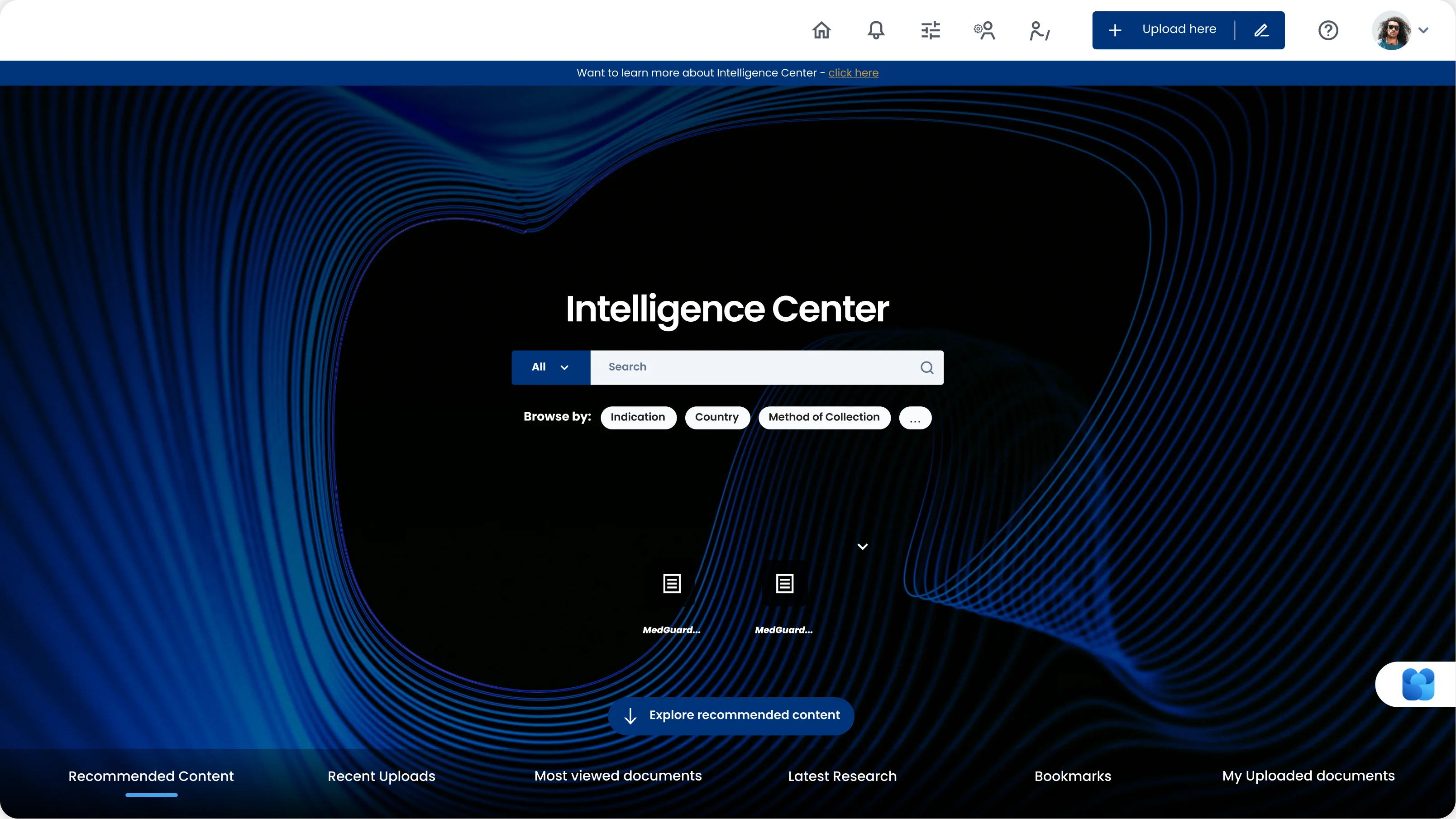Open notification bell icon
Screen dimensions: 1456x819
click(876, 30)
